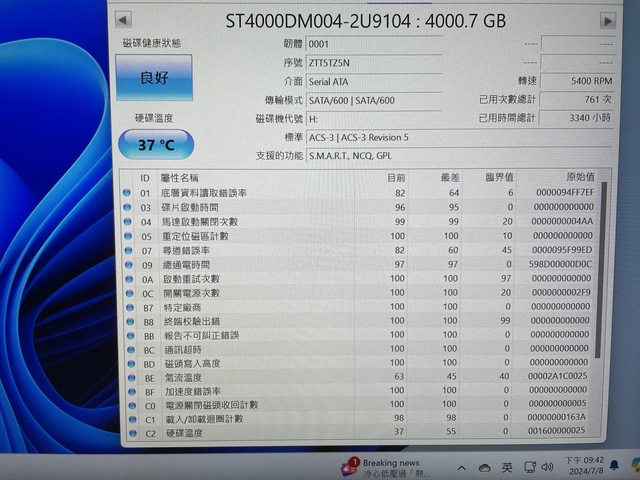Expand hidden tray icons chevron
Image resolution: width=640 pixels, height=480 pixels.
[x=461, y=468]
